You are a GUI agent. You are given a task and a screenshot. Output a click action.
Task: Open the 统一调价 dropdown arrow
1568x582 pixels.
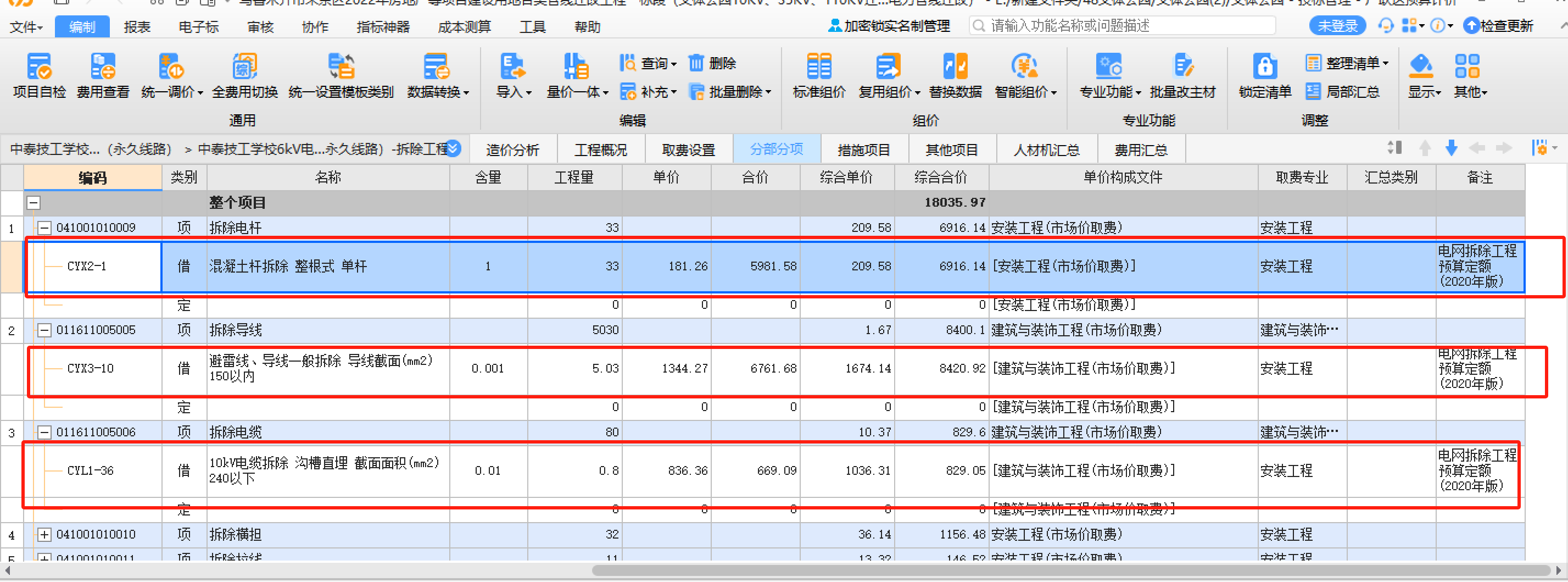tap(200, 93)
